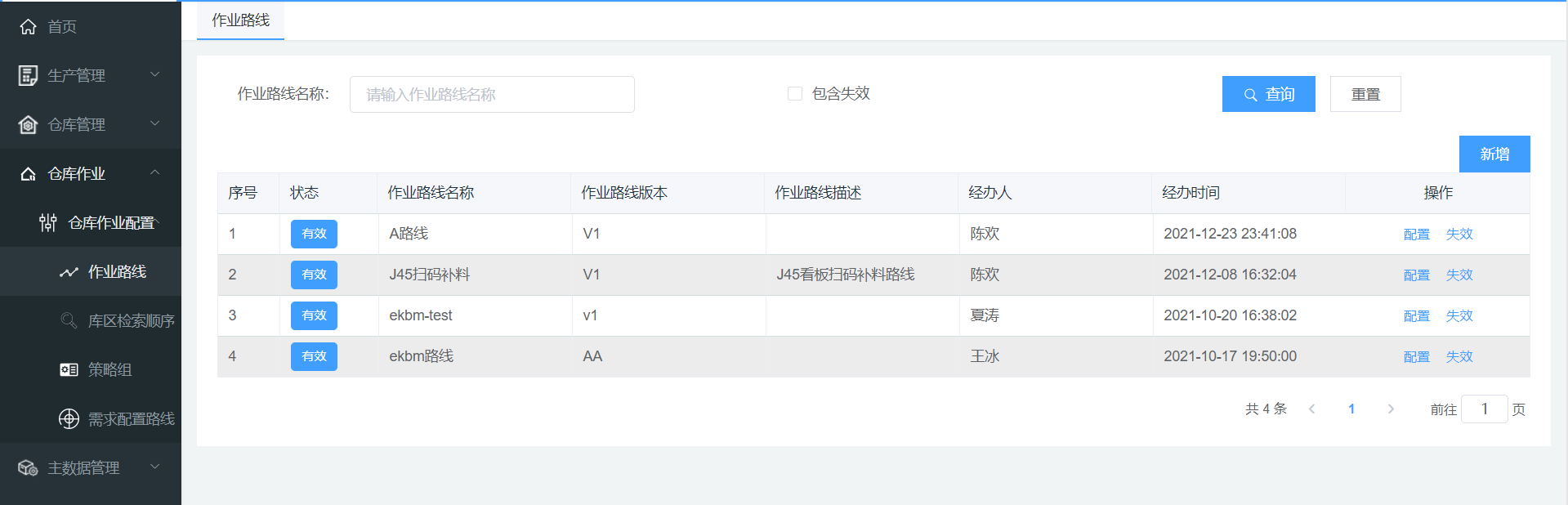This screenshot has height=505, width=1568.
Task: Click the 策略组 card icon
Action: [x=69, y=369]
